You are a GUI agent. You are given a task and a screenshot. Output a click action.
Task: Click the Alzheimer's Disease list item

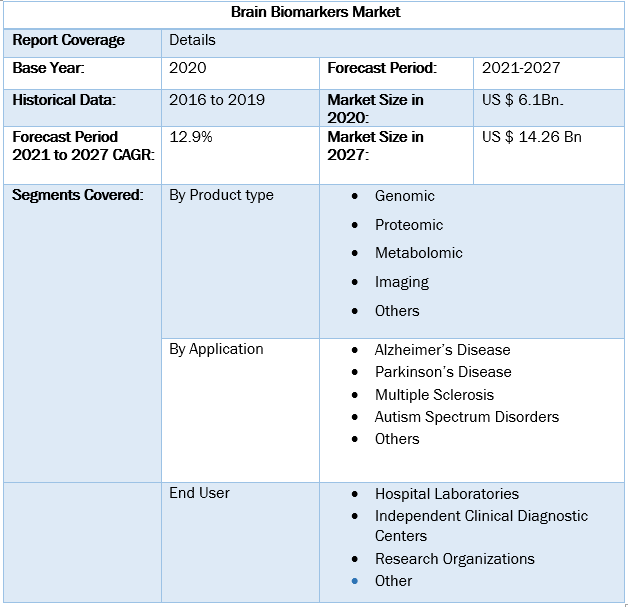442,350
